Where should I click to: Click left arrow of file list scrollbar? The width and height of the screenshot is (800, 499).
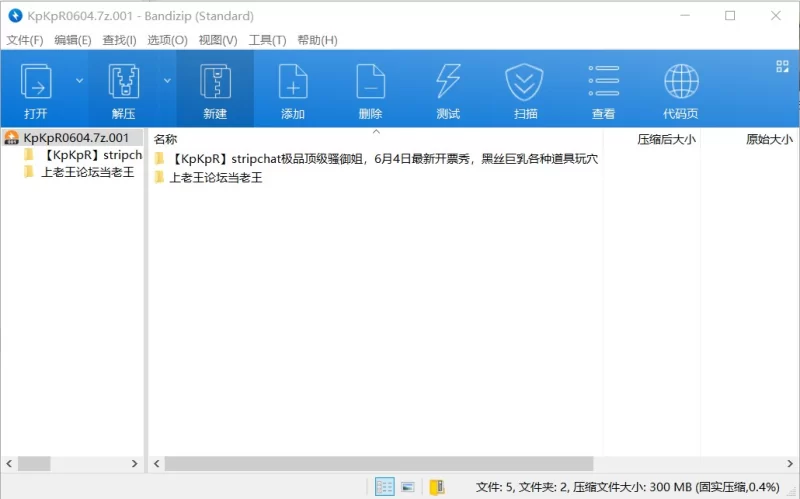[x=157, y=463]
